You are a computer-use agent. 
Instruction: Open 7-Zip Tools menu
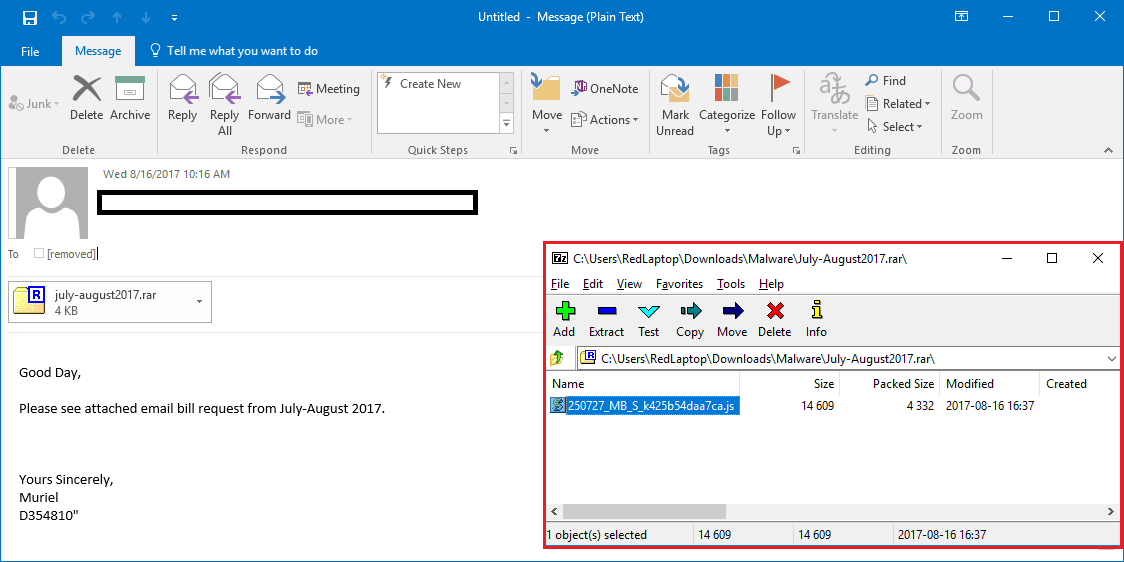coord(731,284)
